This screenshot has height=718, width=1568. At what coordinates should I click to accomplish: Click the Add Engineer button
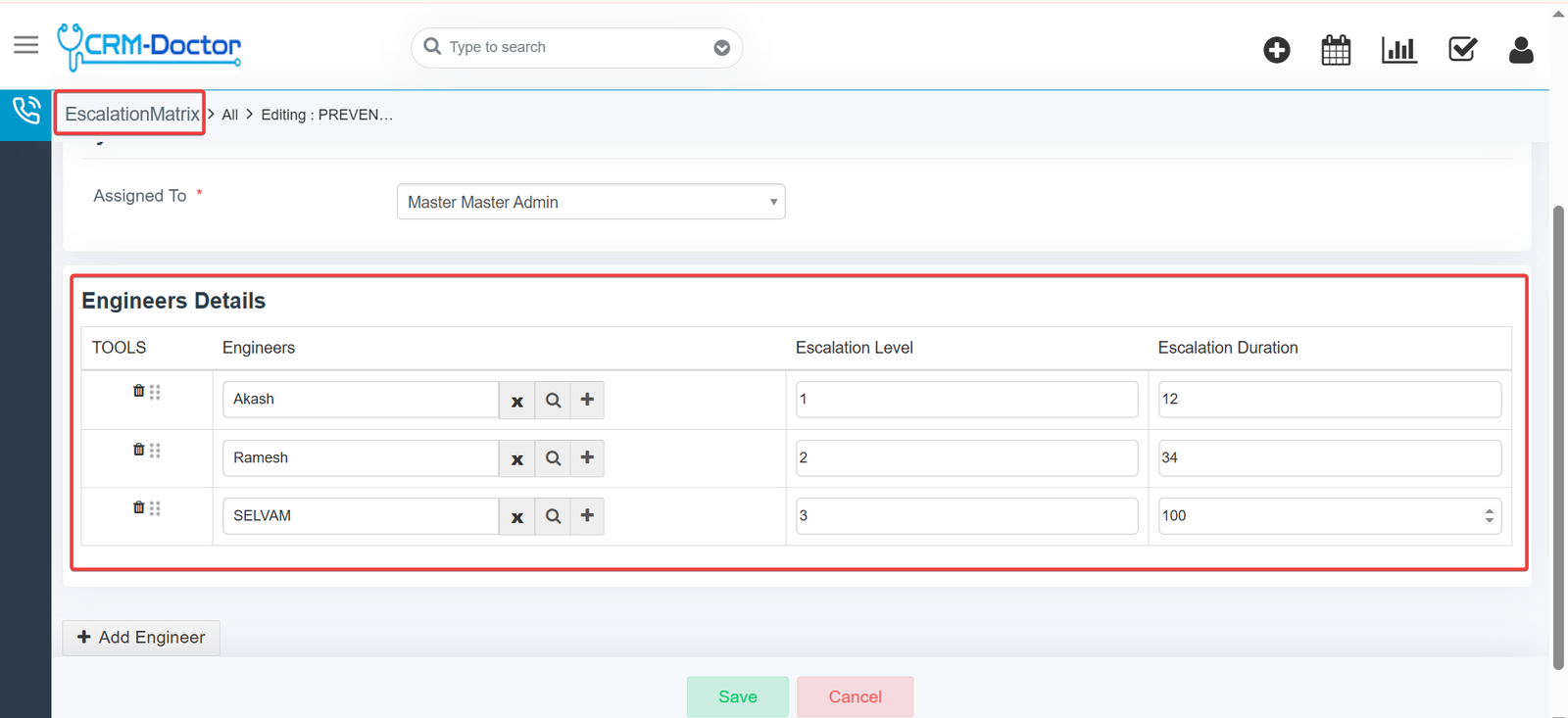[x=141, y=638]
